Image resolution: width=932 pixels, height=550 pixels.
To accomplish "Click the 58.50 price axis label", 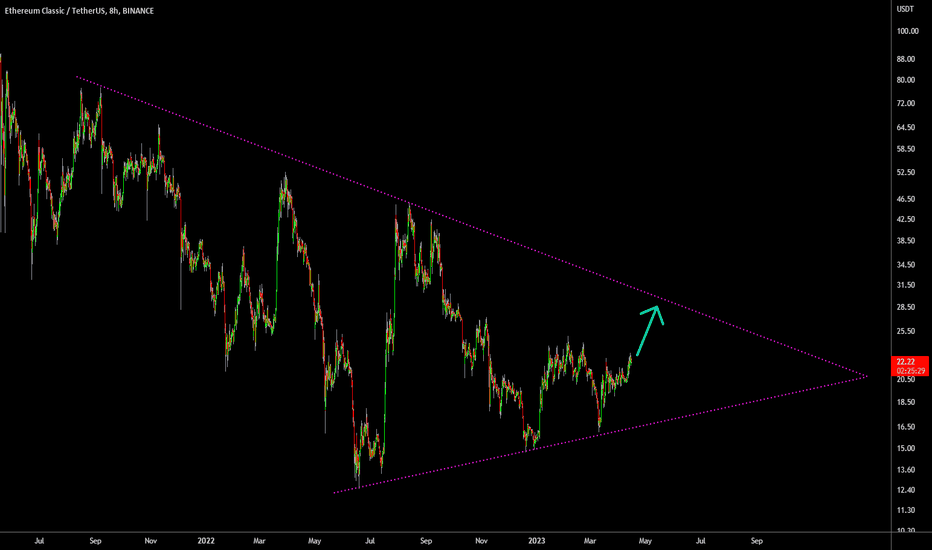I will coord(906,149).
